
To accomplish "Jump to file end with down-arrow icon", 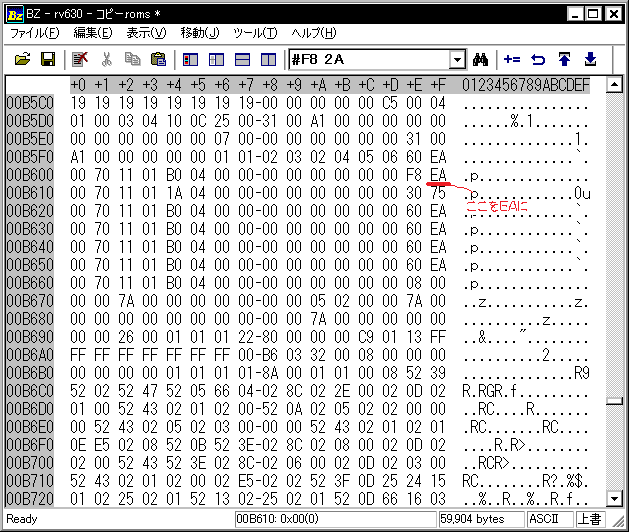I will tap(590, 60).
